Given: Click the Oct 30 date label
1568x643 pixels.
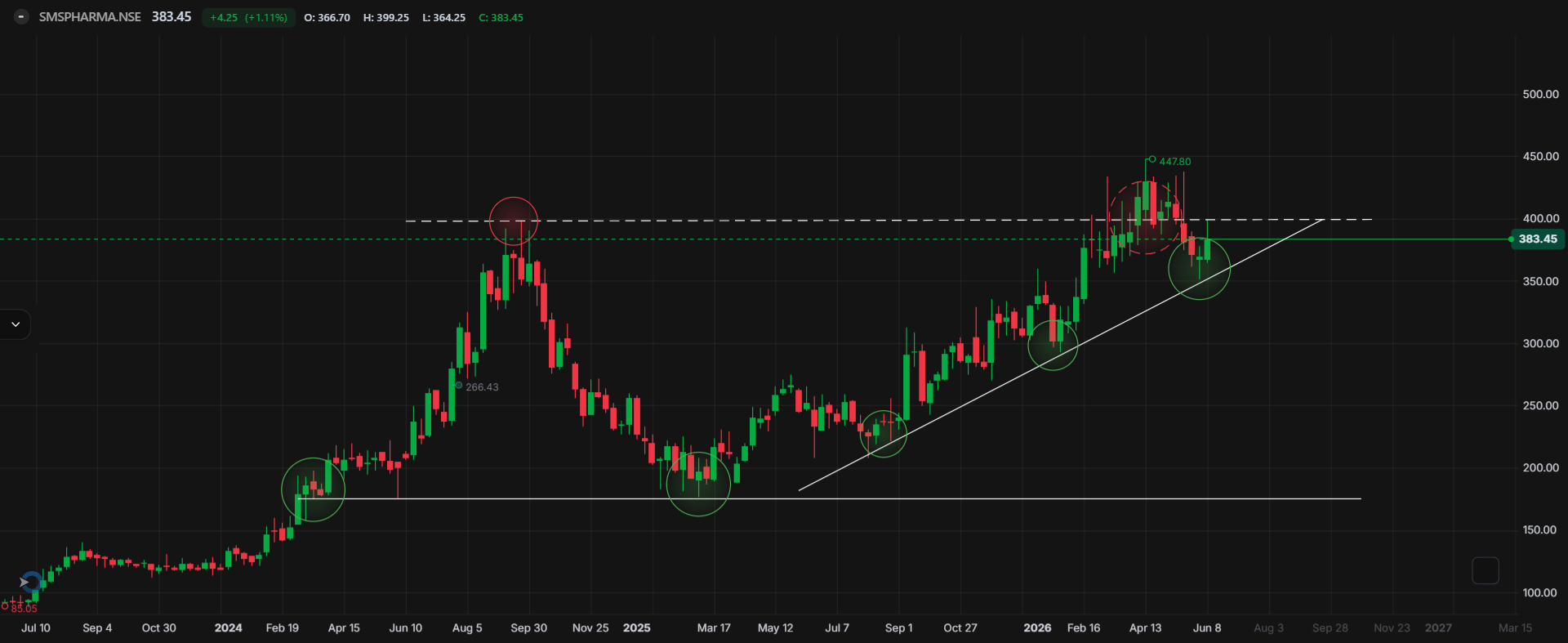Looking at the screenshot, I should point(158,628).
